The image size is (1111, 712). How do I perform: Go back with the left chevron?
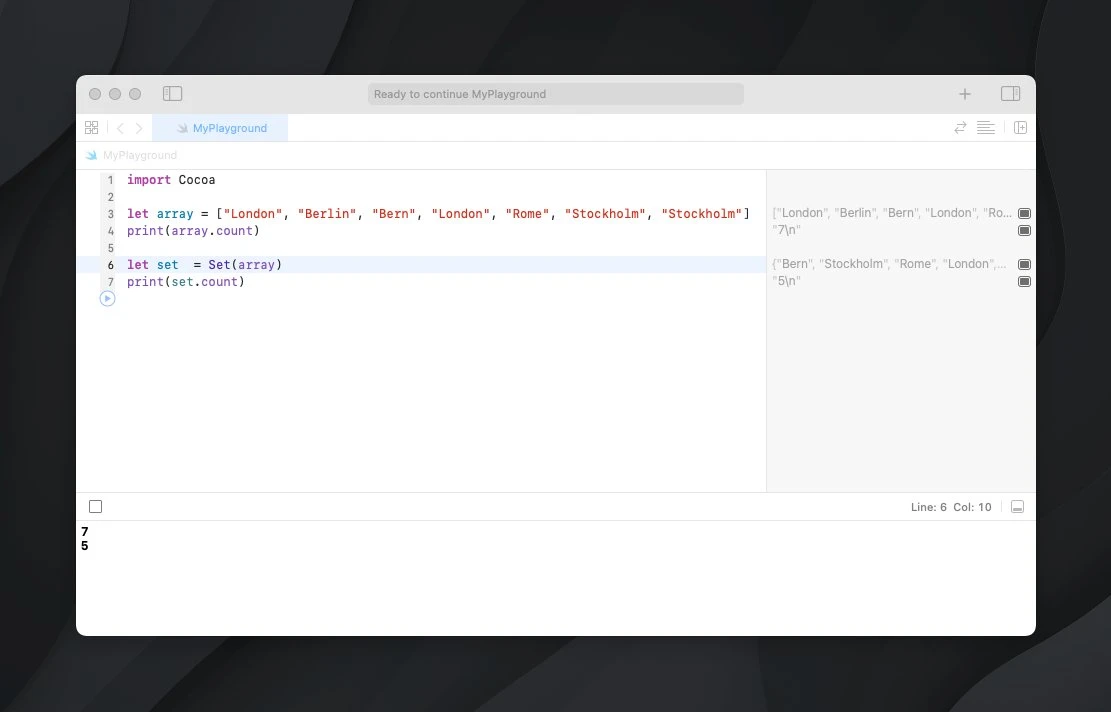point(120,128)
